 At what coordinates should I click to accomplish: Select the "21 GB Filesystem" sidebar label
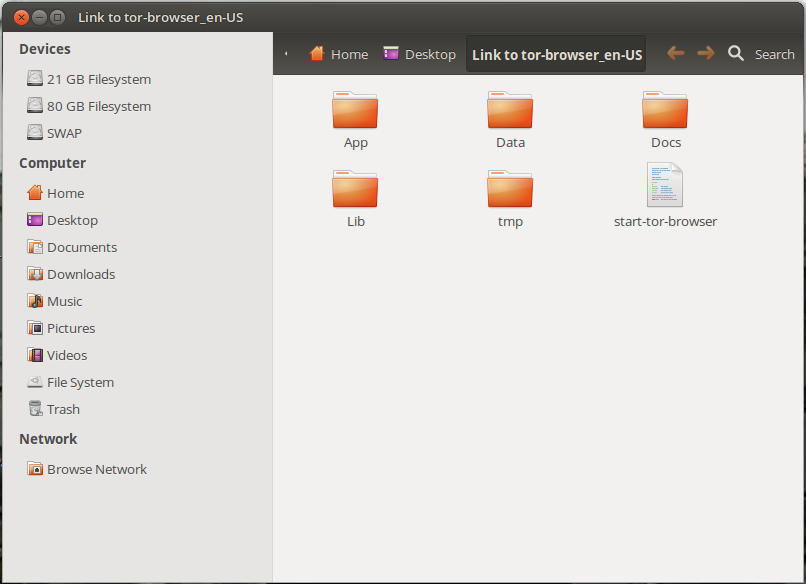pyautogui.click(x=99, y=79)
